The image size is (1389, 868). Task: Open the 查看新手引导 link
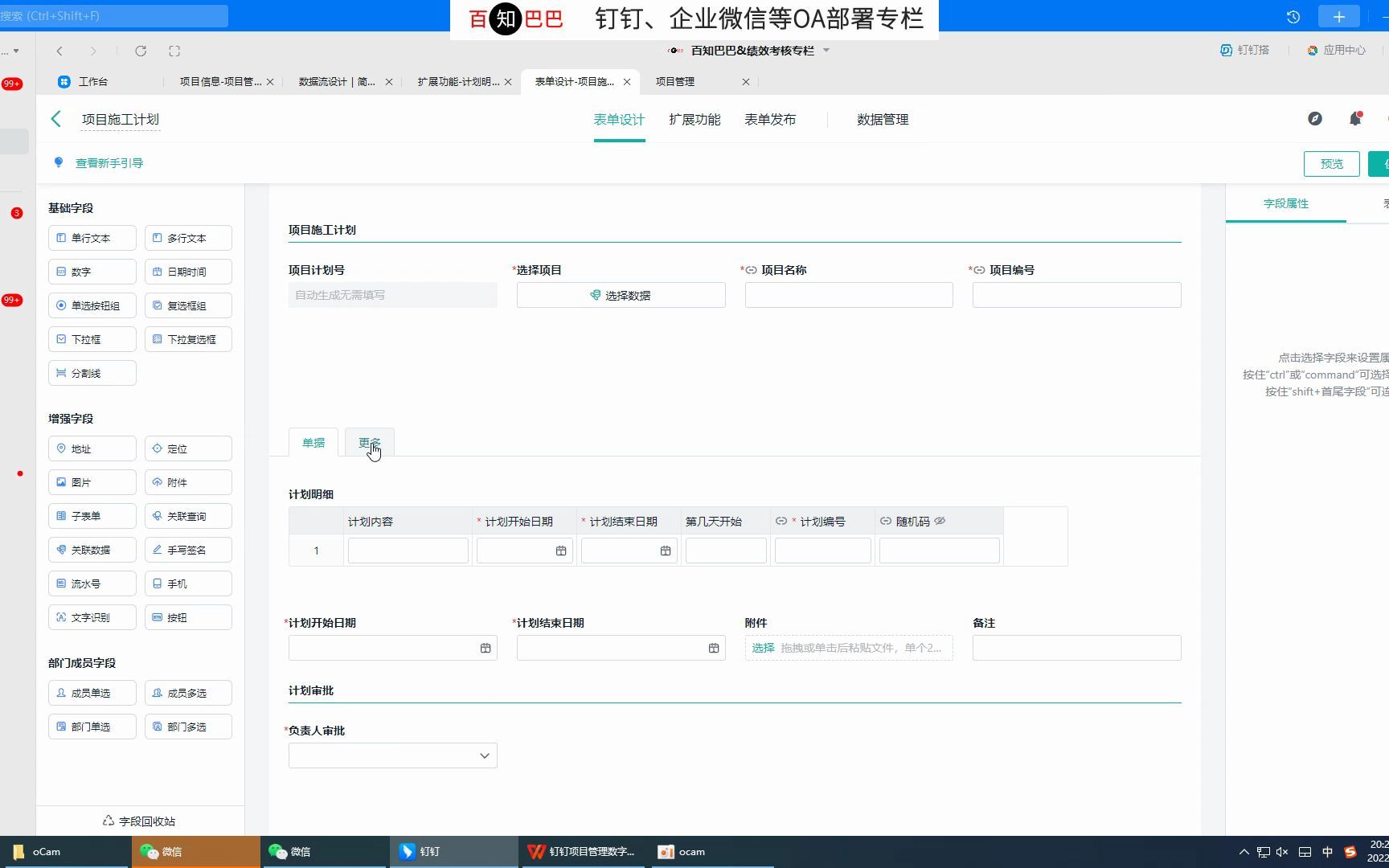pyautogui.click(x=109, y=163)
